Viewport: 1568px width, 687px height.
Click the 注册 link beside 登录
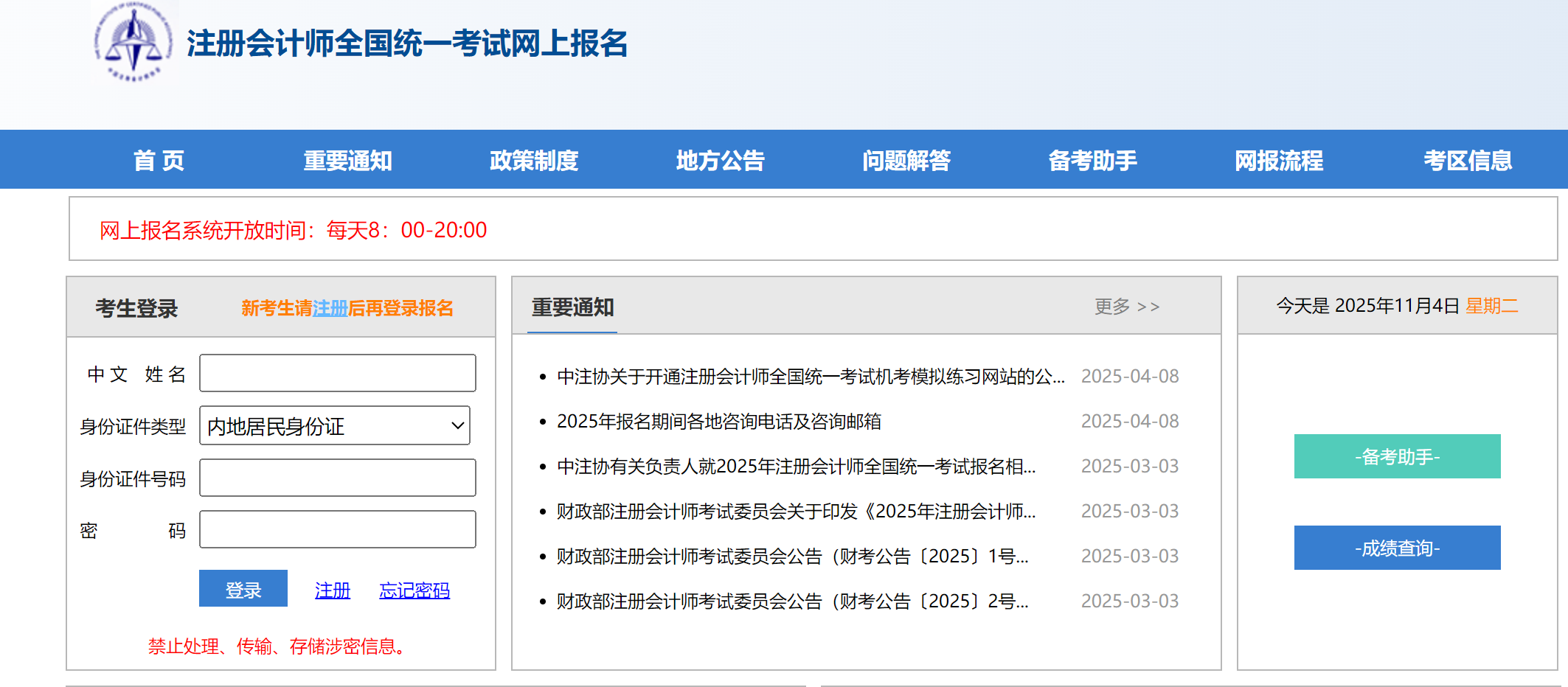click(333, 590)
